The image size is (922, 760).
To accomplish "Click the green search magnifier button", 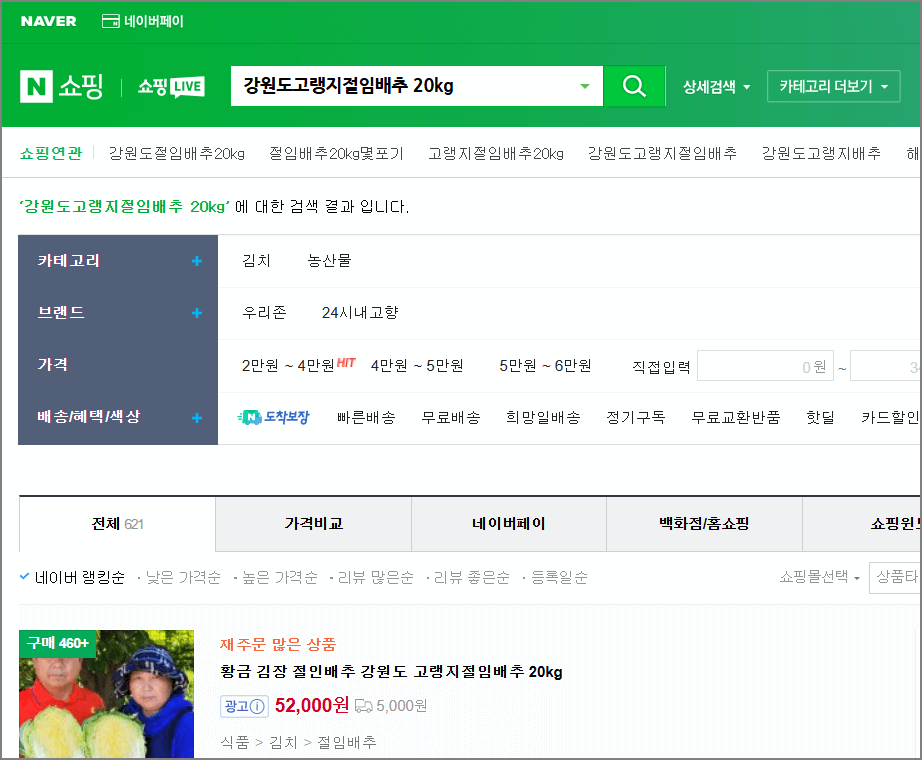I will coord(634,86).
